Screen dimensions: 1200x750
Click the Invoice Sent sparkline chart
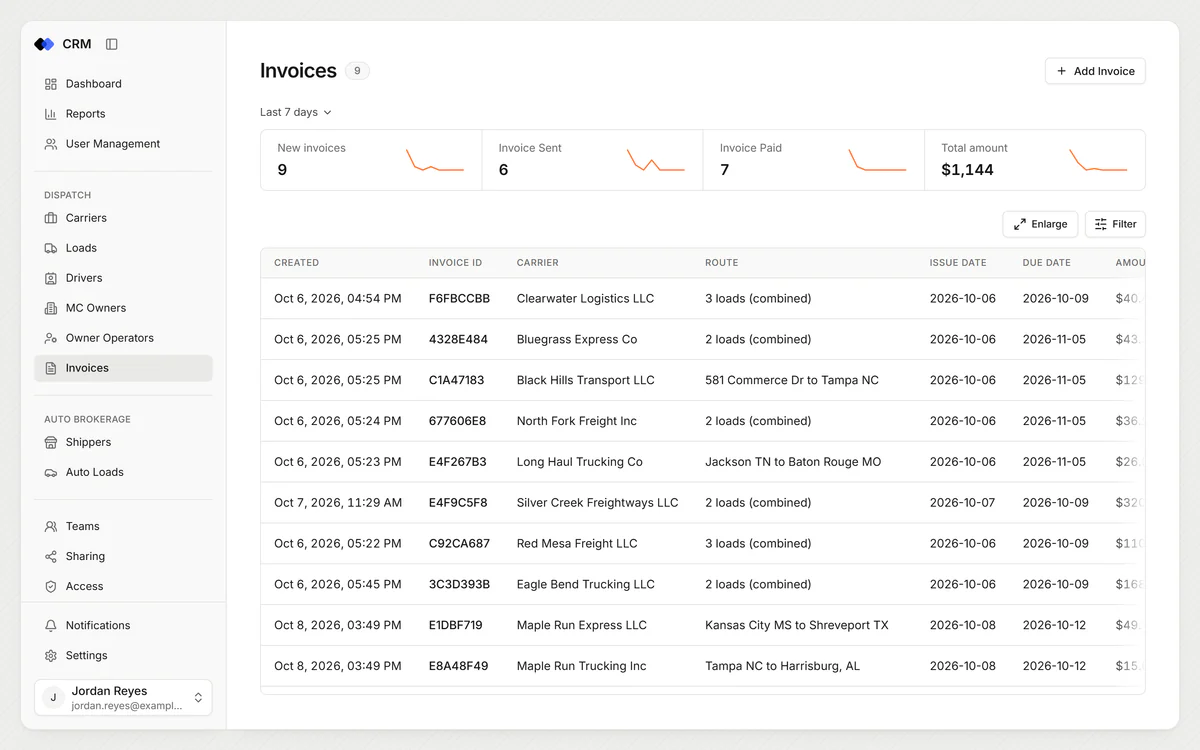(656, 160)
